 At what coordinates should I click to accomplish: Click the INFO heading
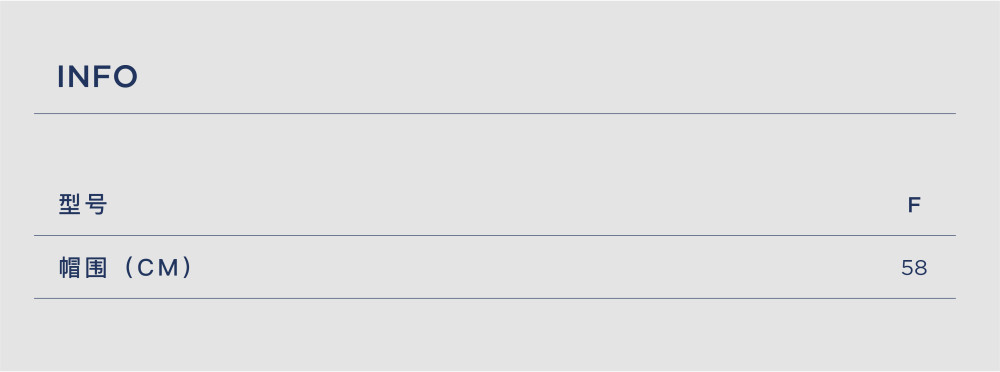[x=98, y=77]
